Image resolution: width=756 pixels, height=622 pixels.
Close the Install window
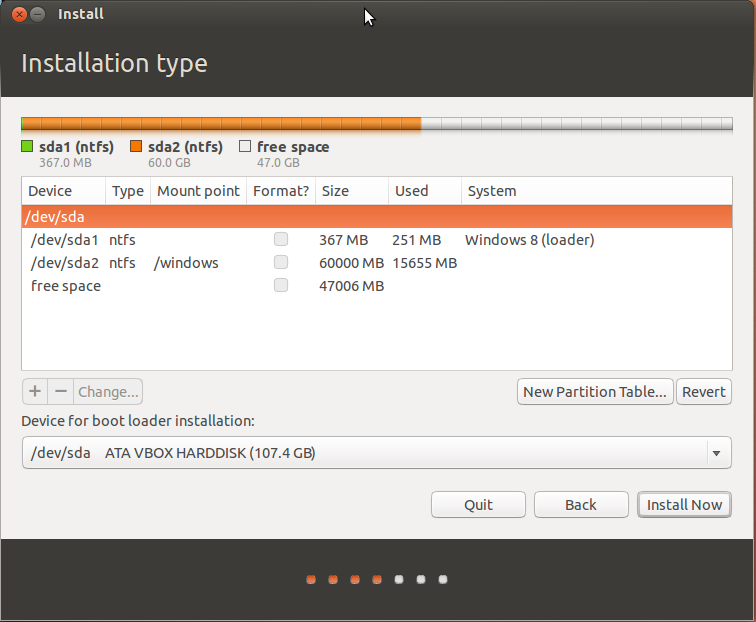click(19, 14)
